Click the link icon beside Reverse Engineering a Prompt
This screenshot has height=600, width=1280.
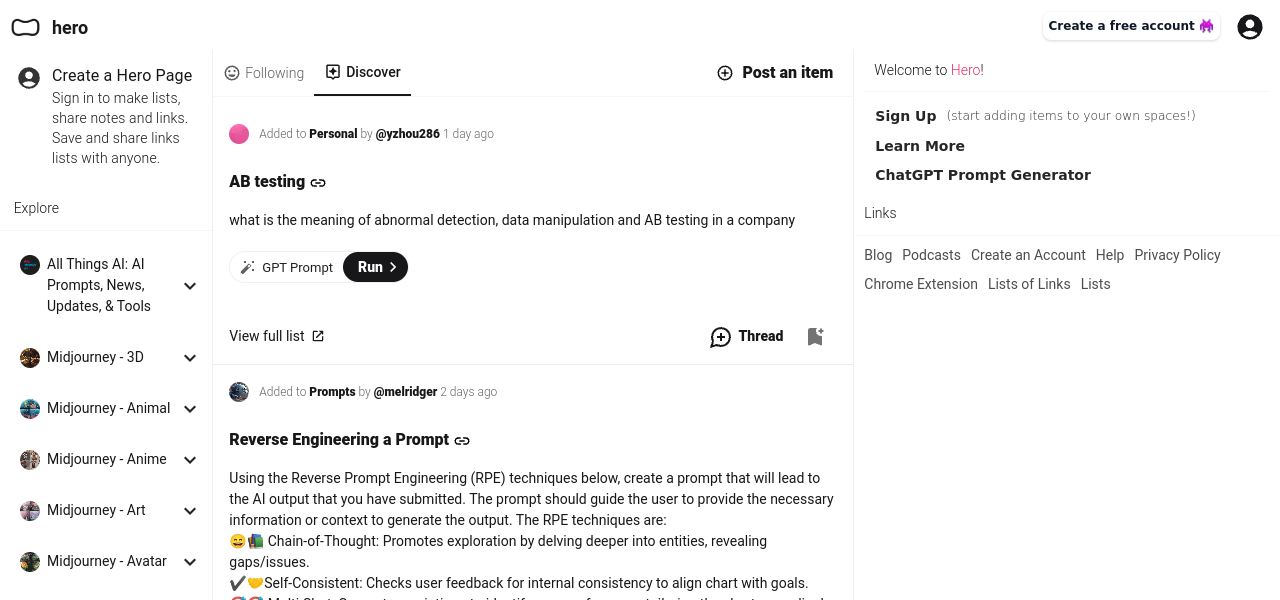pyautogui.click(x=462, y=441)
